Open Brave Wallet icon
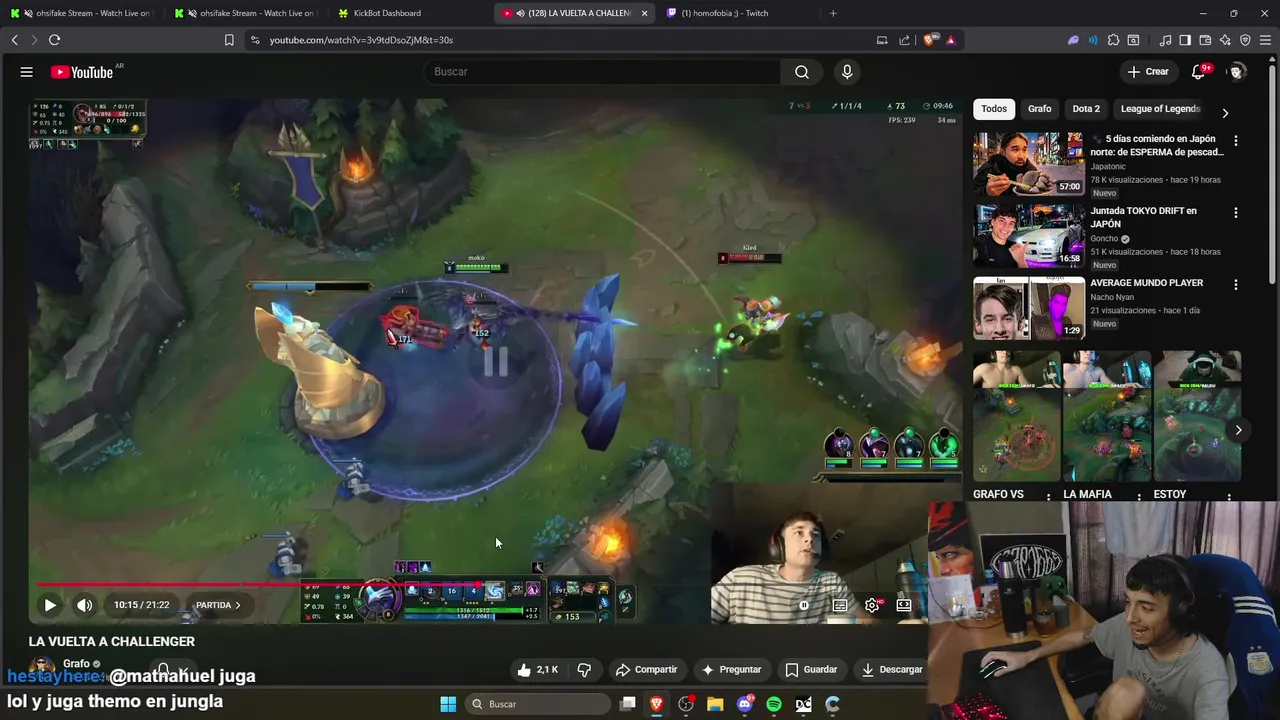1280x720 pixels. pyautogui.click(x=1205, y=40)
